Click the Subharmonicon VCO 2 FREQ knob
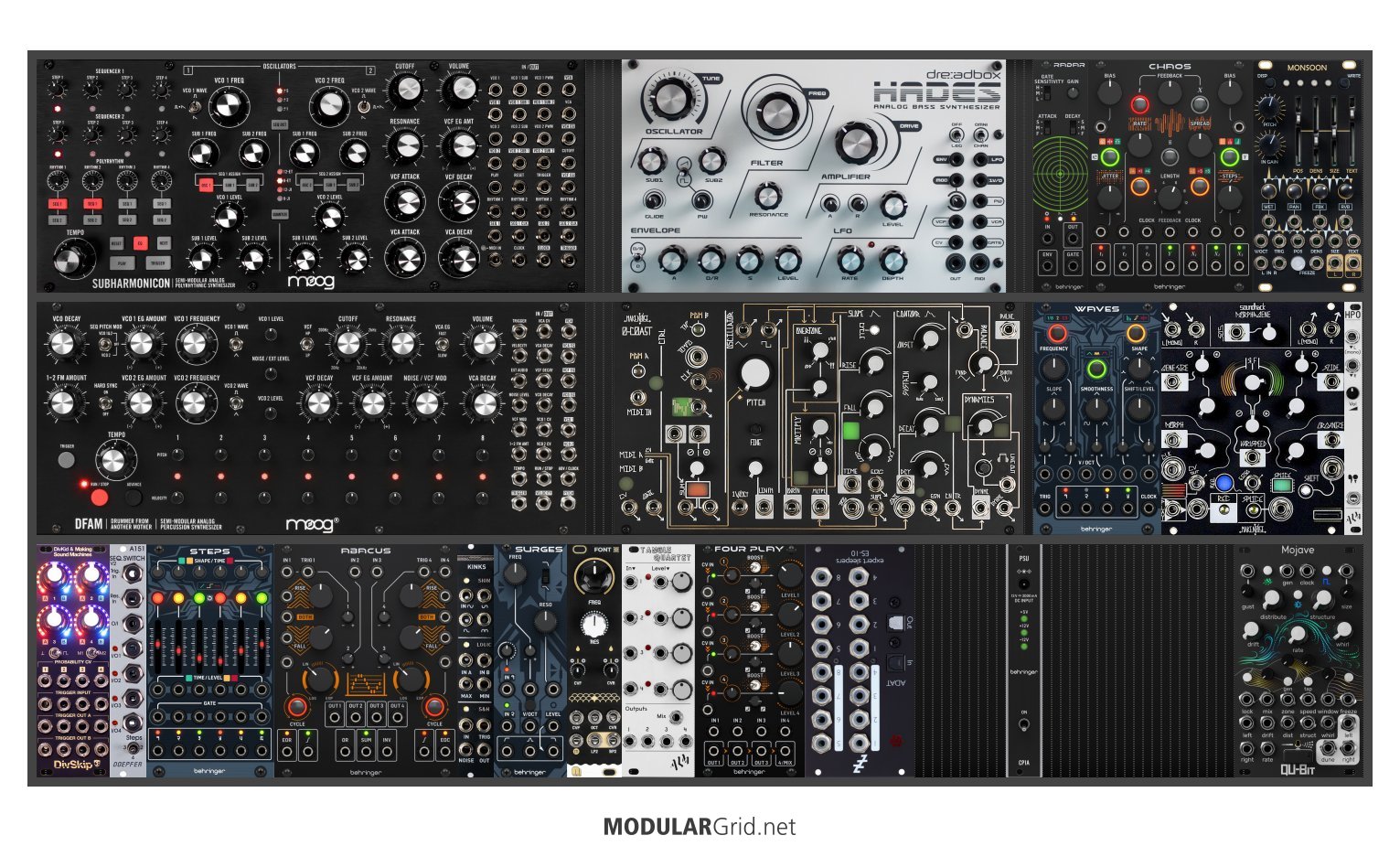Screen dimensions: 1400x846 [x=329, y=107]
